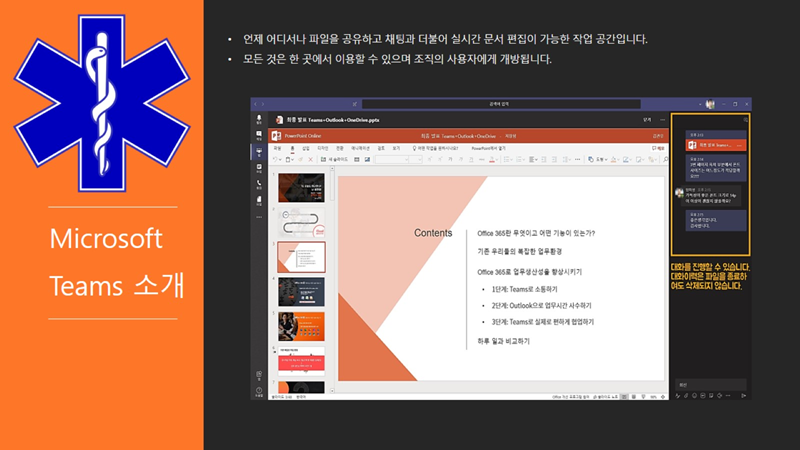Open the Review ribbon tab
The height and width of the screenshot is (450, 800).
click(x=381, y=148)
